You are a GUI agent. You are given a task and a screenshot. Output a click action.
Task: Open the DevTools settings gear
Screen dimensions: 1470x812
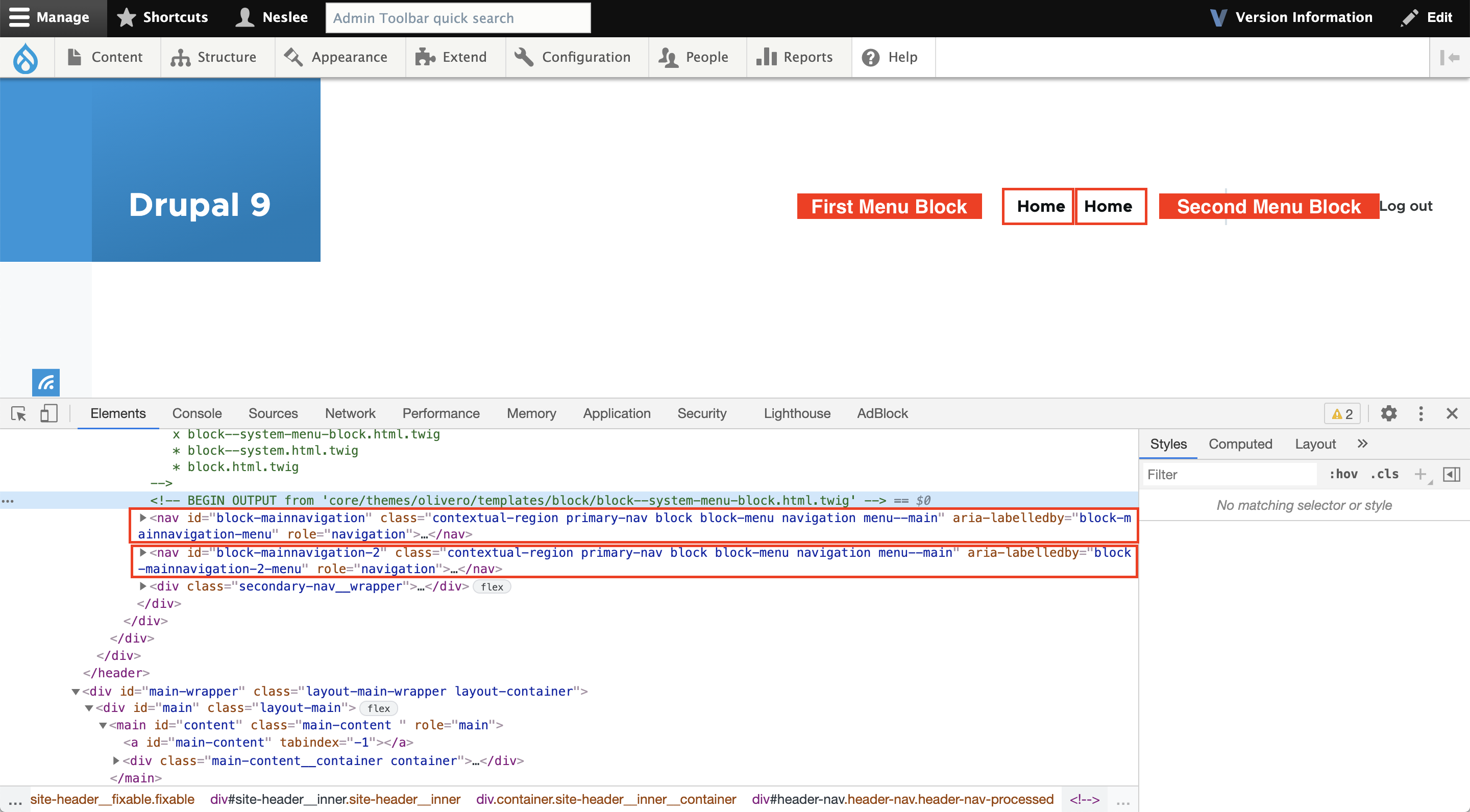click(1389, 413)
